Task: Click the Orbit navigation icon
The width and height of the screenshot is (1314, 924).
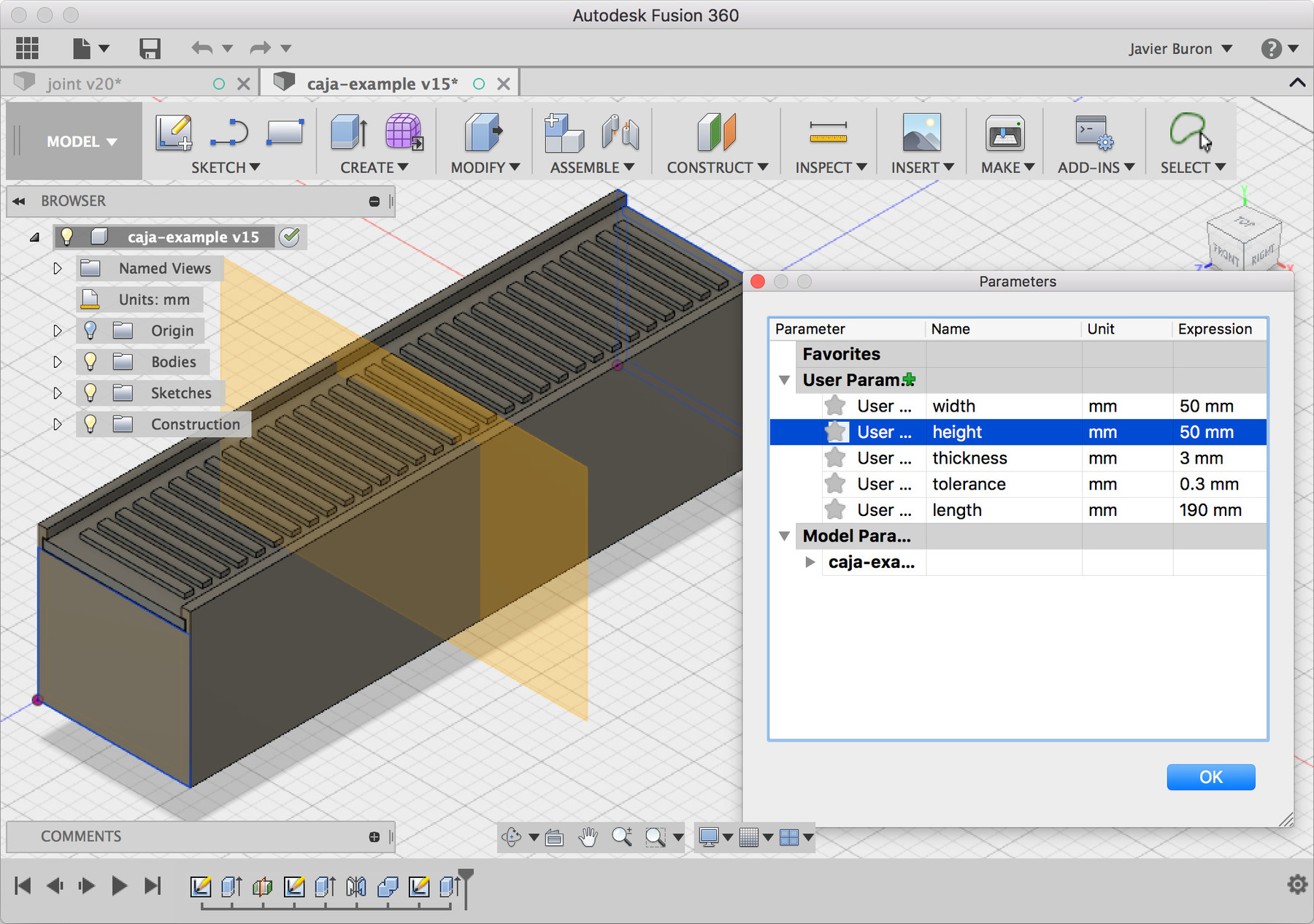Action: 512,837
